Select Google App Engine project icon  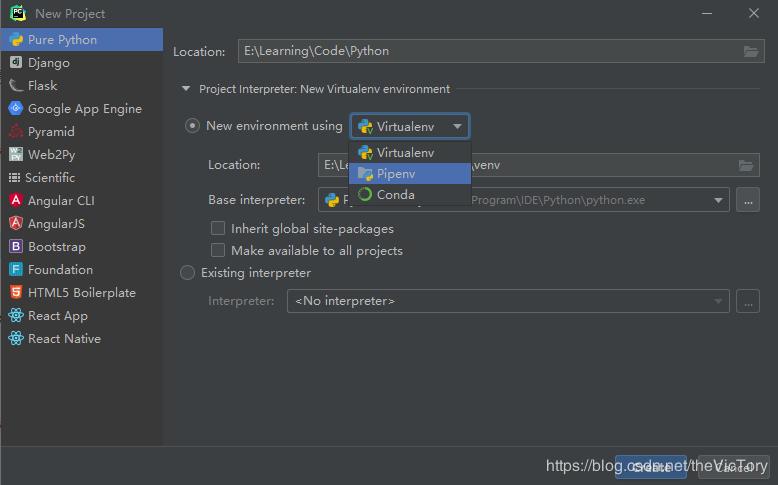pos(16,109)
